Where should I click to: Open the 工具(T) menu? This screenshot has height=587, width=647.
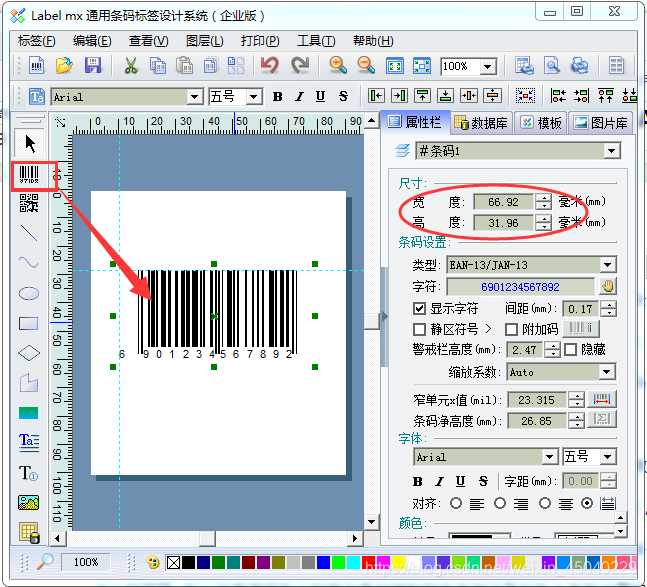click(x=316, y=41)
